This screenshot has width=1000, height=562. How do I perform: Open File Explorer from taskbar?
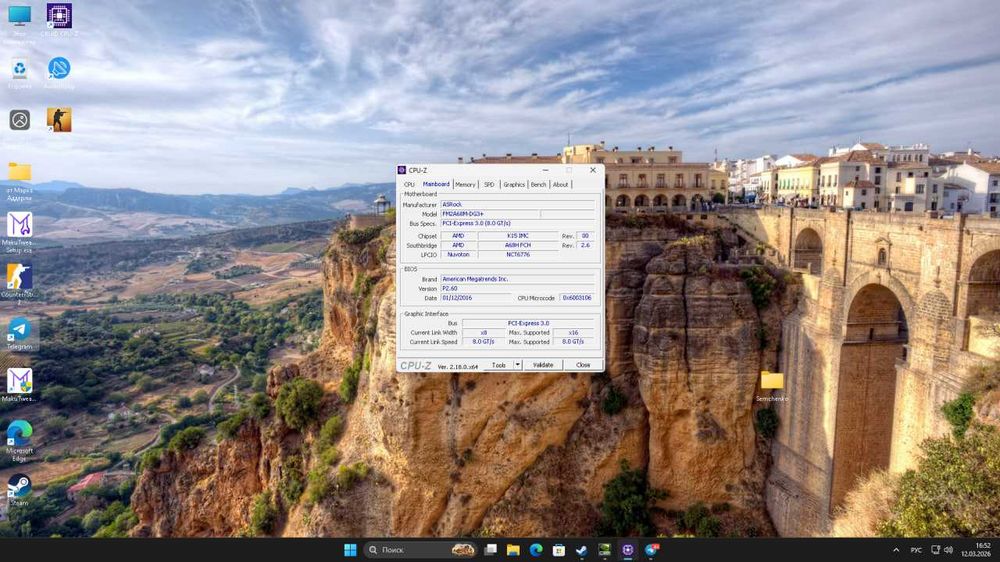point(513,550)
